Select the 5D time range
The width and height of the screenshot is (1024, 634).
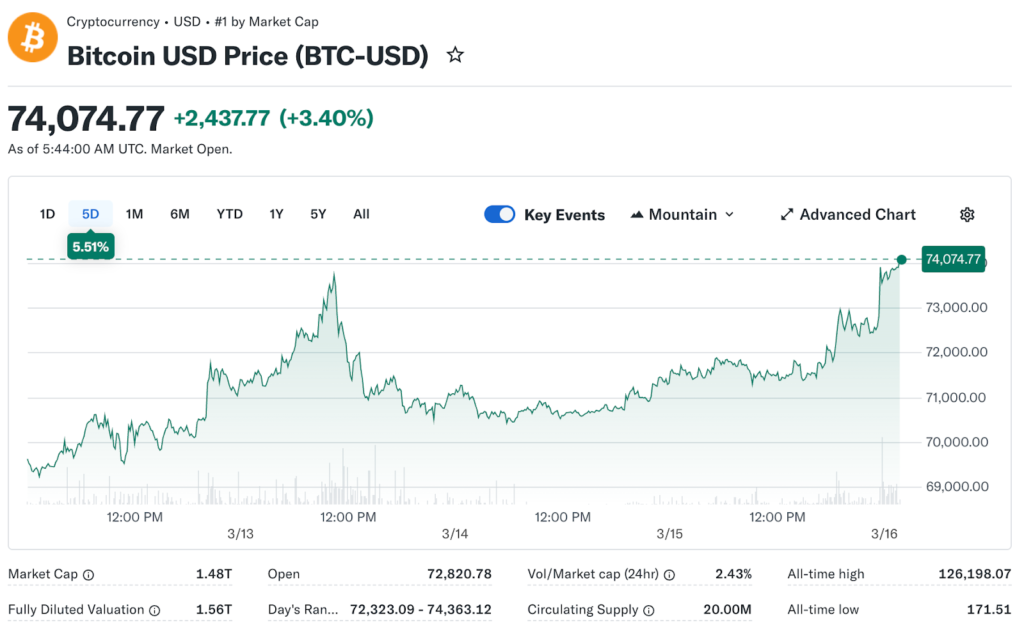point(91,214)
